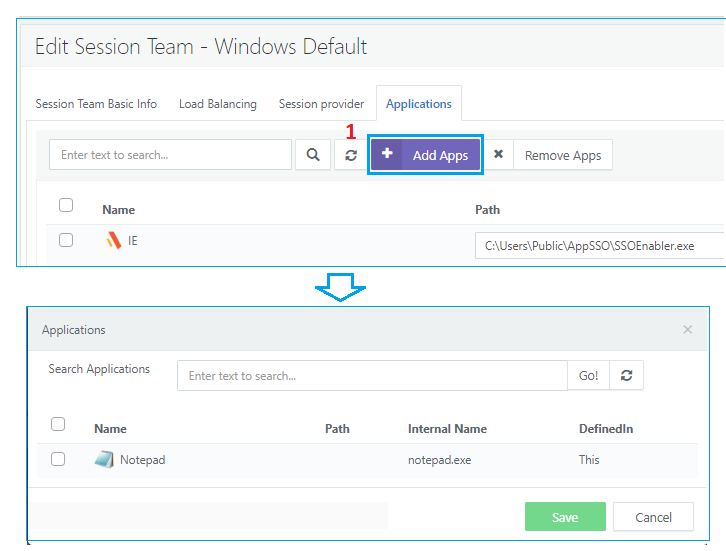Click the X icon beside Remove Apps

[x=498, y=154]
